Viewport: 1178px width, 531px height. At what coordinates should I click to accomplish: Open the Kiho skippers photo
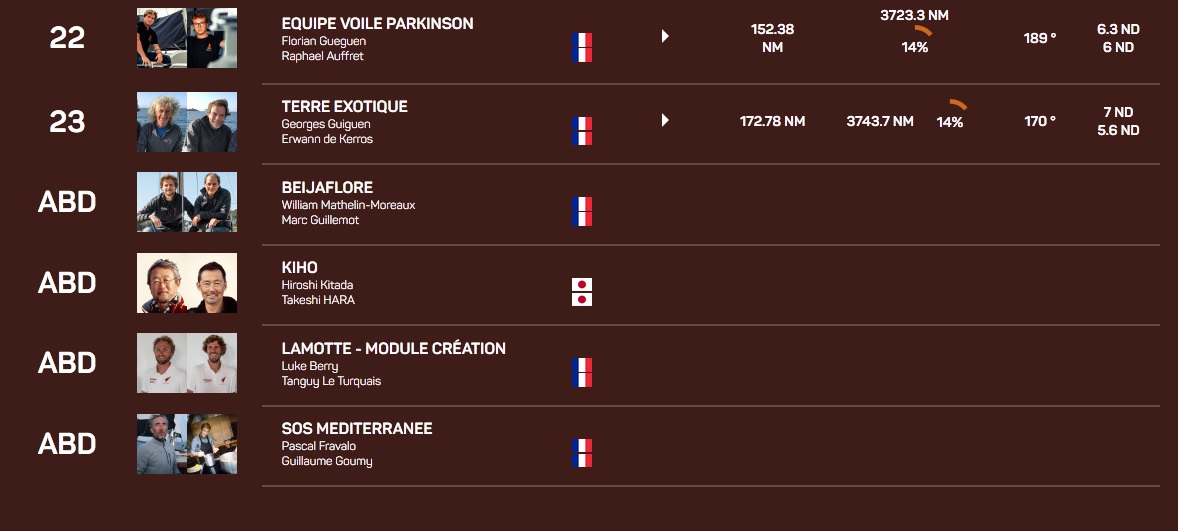(187, 283)
